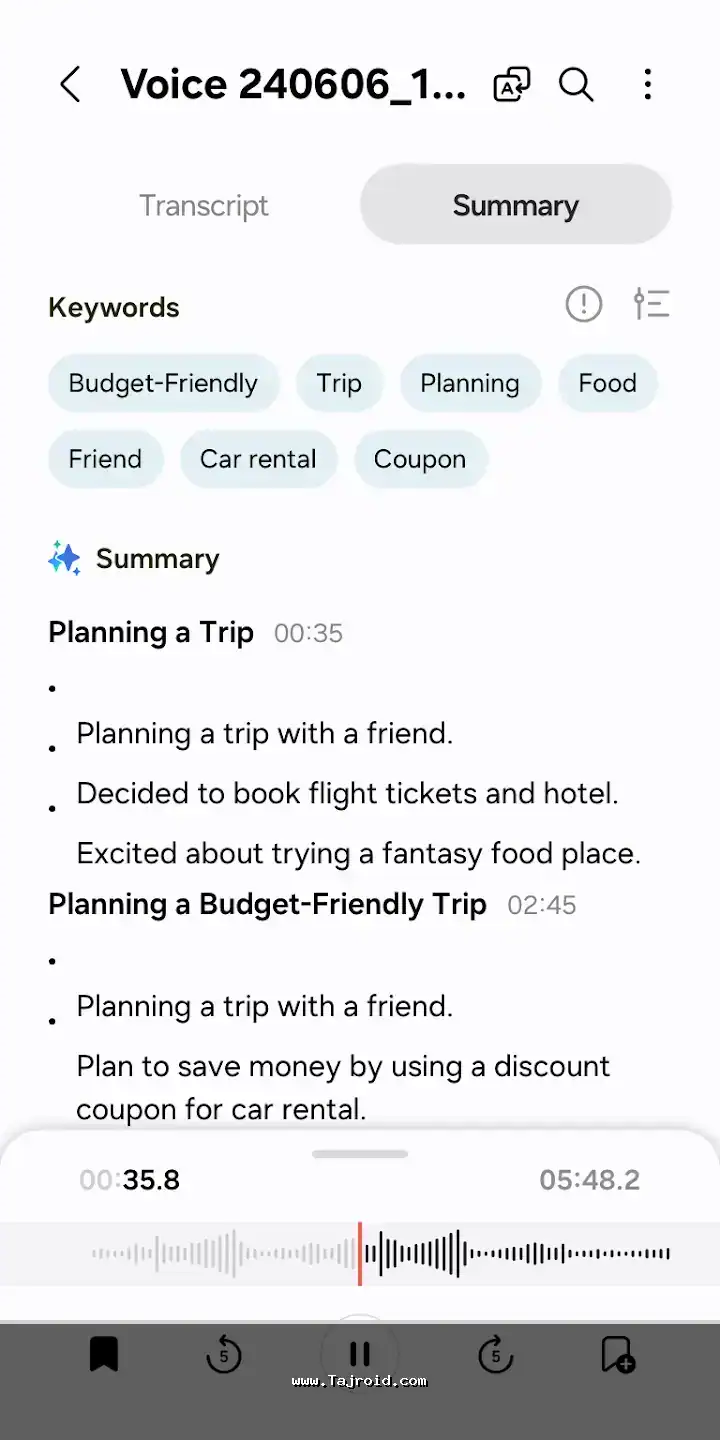The image size is (720, 1440).
Task: Switch to the Transcript tab
Action: click(204, 206)
